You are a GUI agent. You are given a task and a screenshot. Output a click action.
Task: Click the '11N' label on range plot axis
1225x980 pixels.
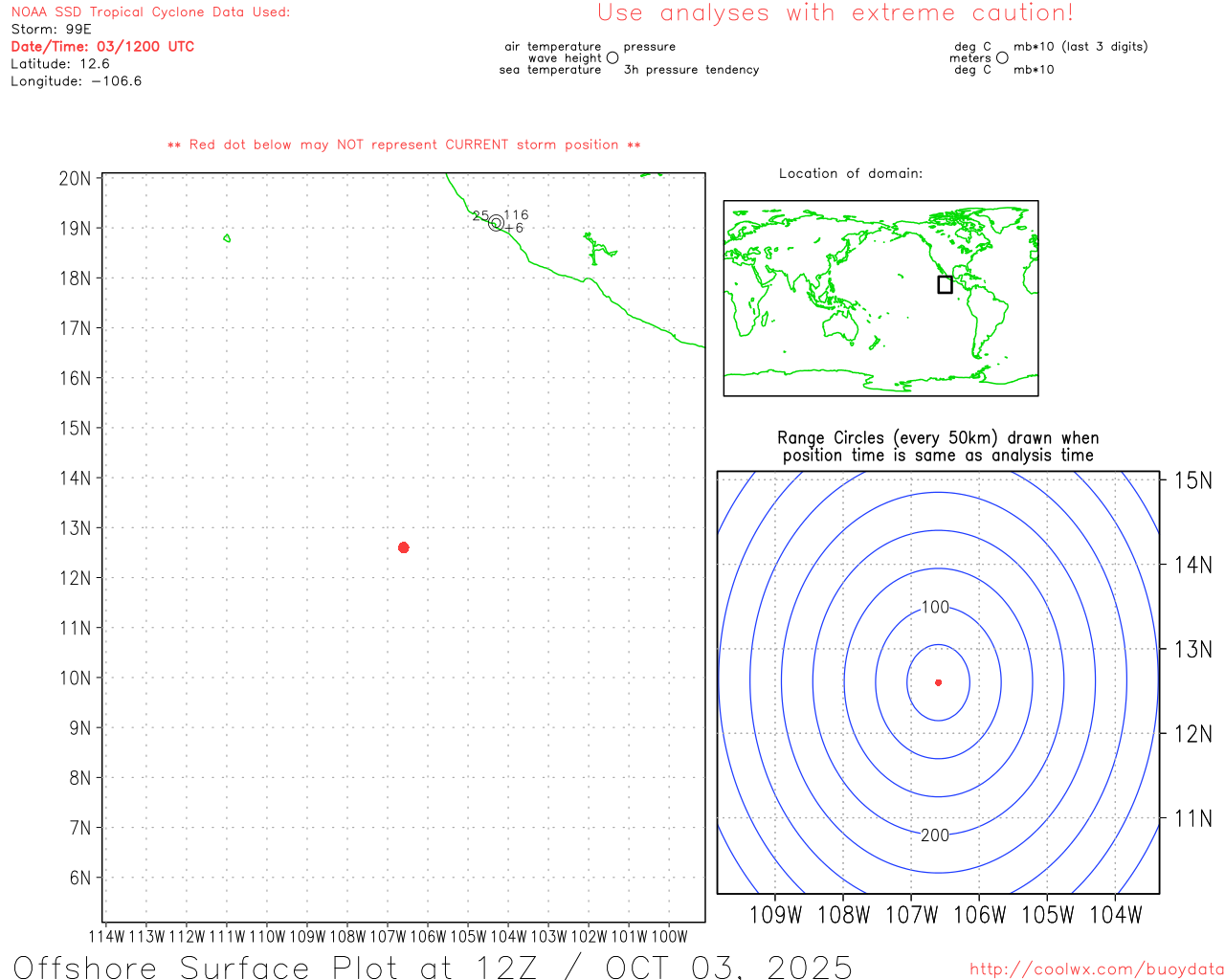pos(1193,818)
